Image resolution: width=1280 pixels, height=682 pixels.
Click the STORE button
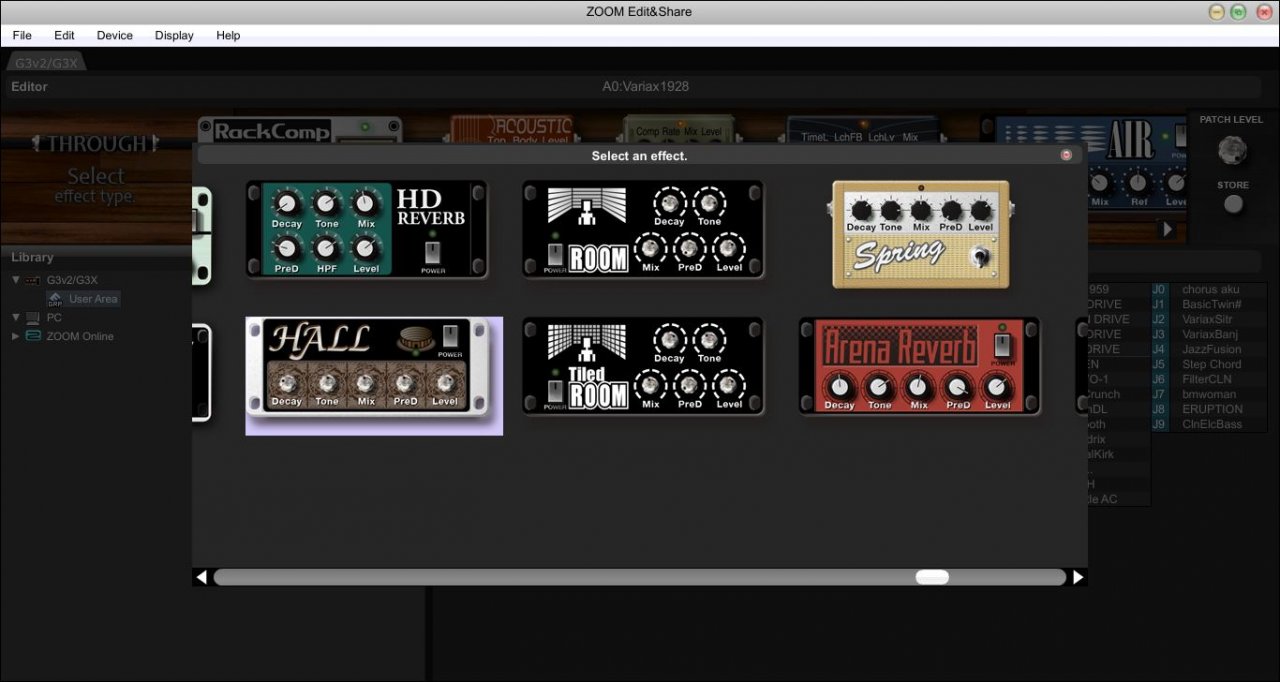[x=1234, y=204]
